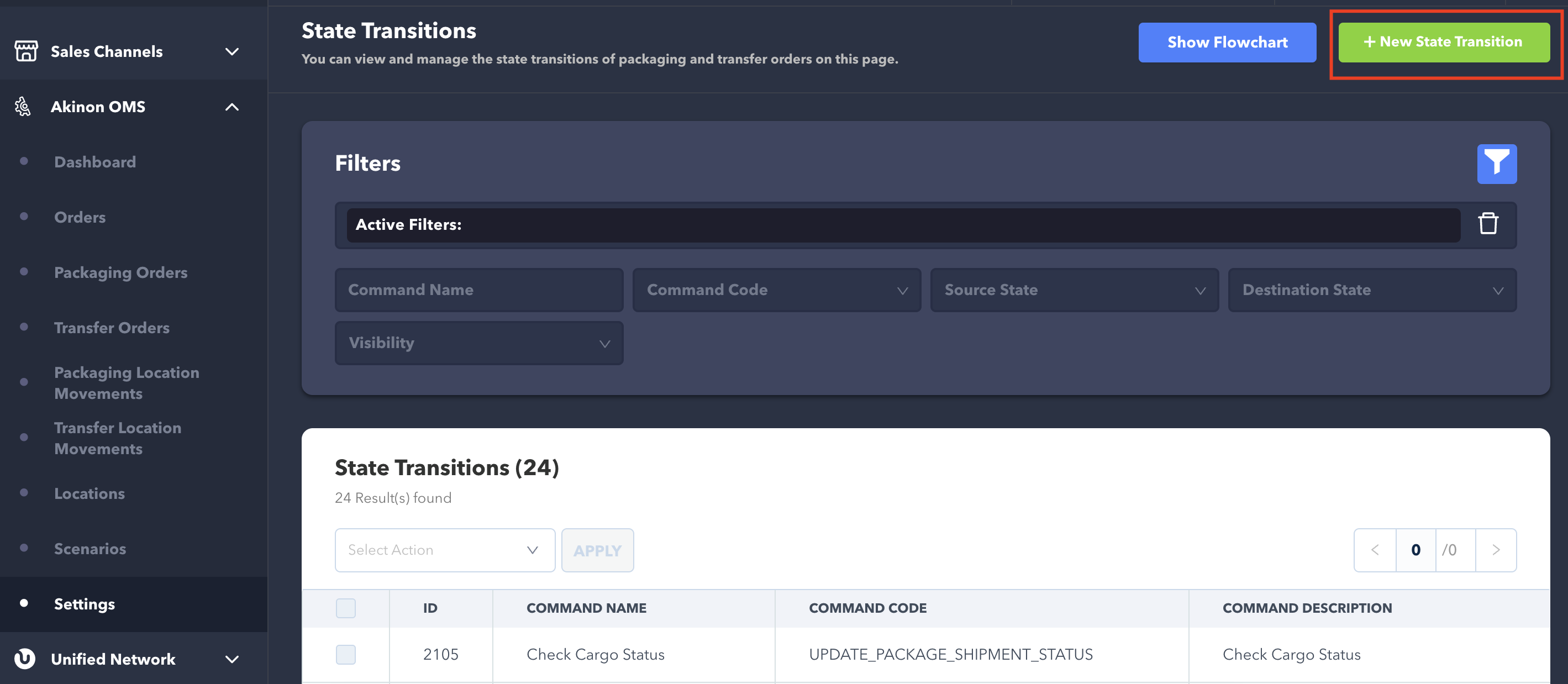Tick checkbox for row ID 2105
1568x684 pixels.
point(346,654)
